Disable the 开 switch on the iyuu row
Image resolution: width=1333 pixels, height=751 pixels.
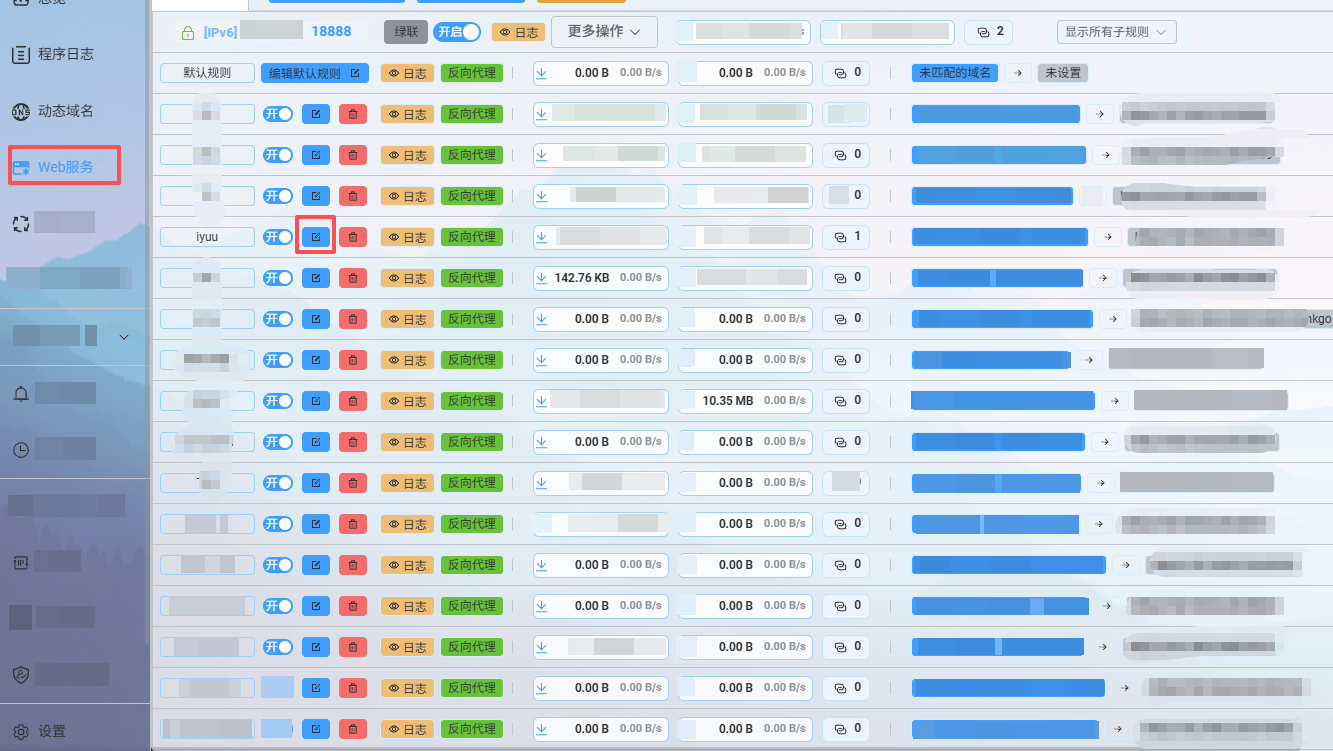277,237
